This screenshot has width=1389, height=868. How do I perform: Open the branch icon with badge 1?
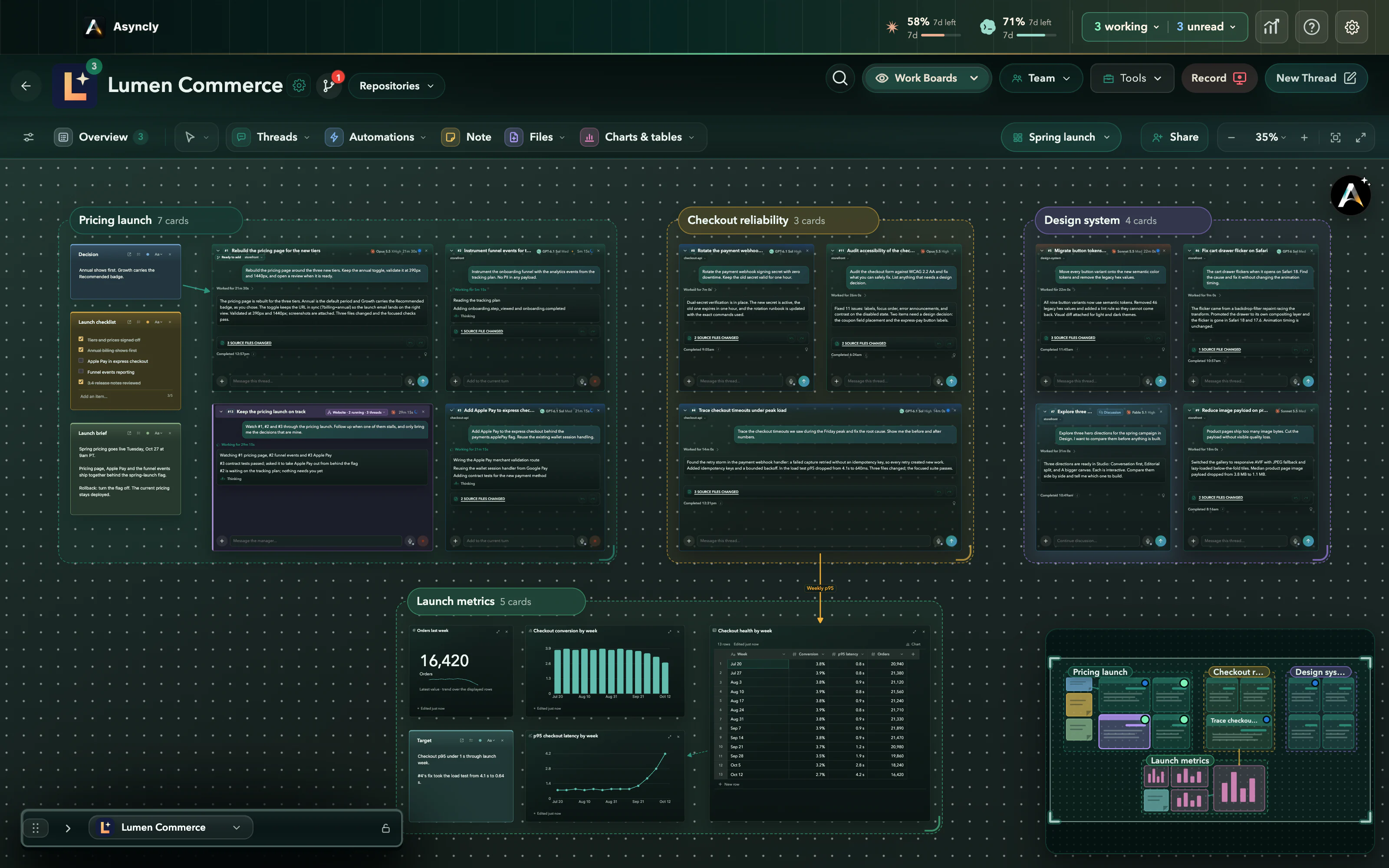329,86
